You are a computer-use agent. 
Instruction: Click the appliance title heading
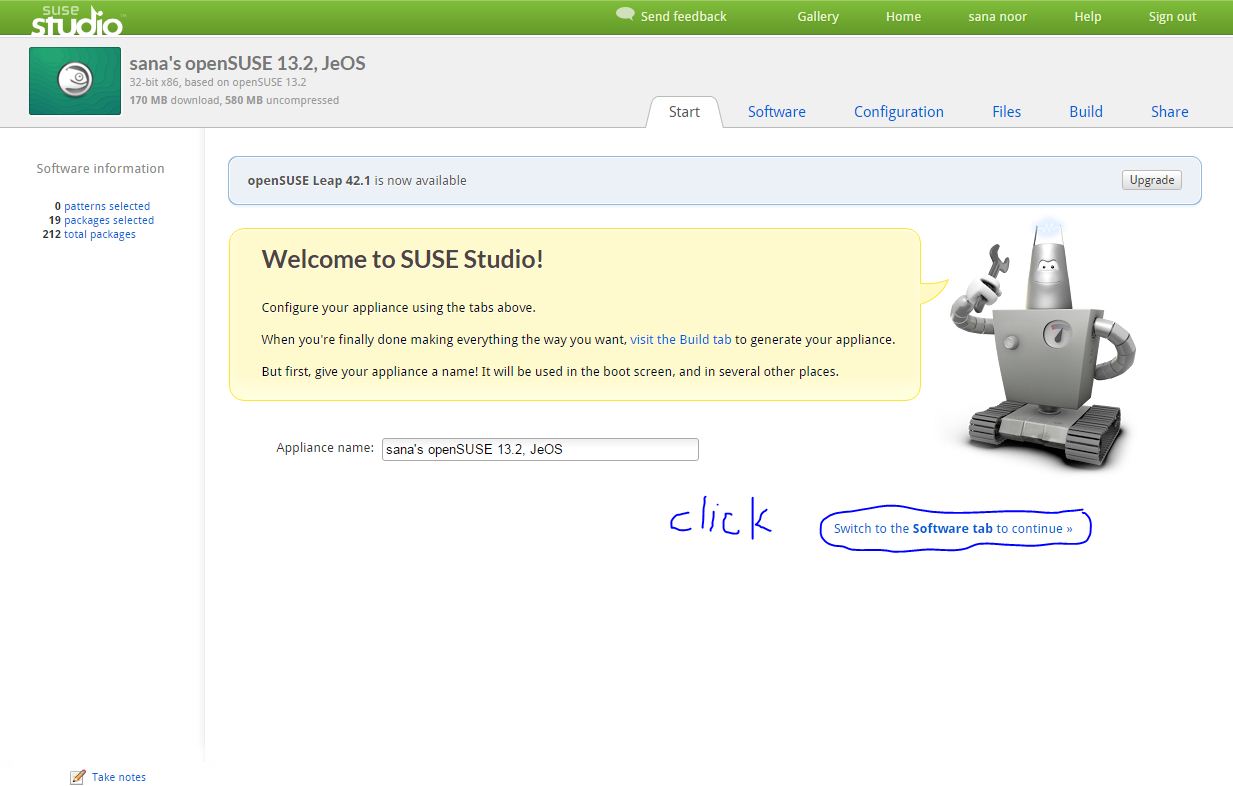(x=247, y=63)
